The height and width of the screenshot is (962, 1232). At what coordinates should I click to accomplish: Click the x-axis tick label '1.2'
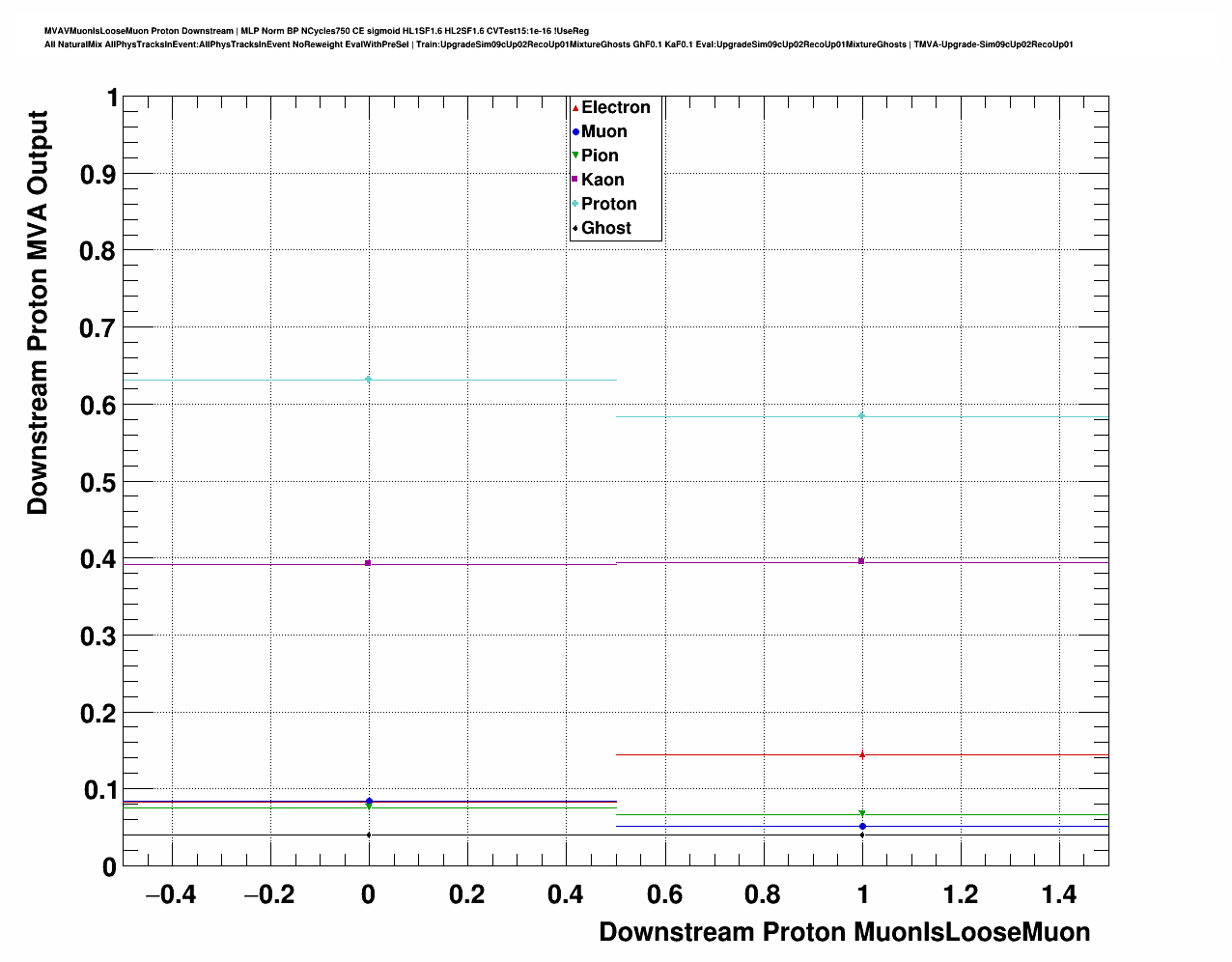961,895
